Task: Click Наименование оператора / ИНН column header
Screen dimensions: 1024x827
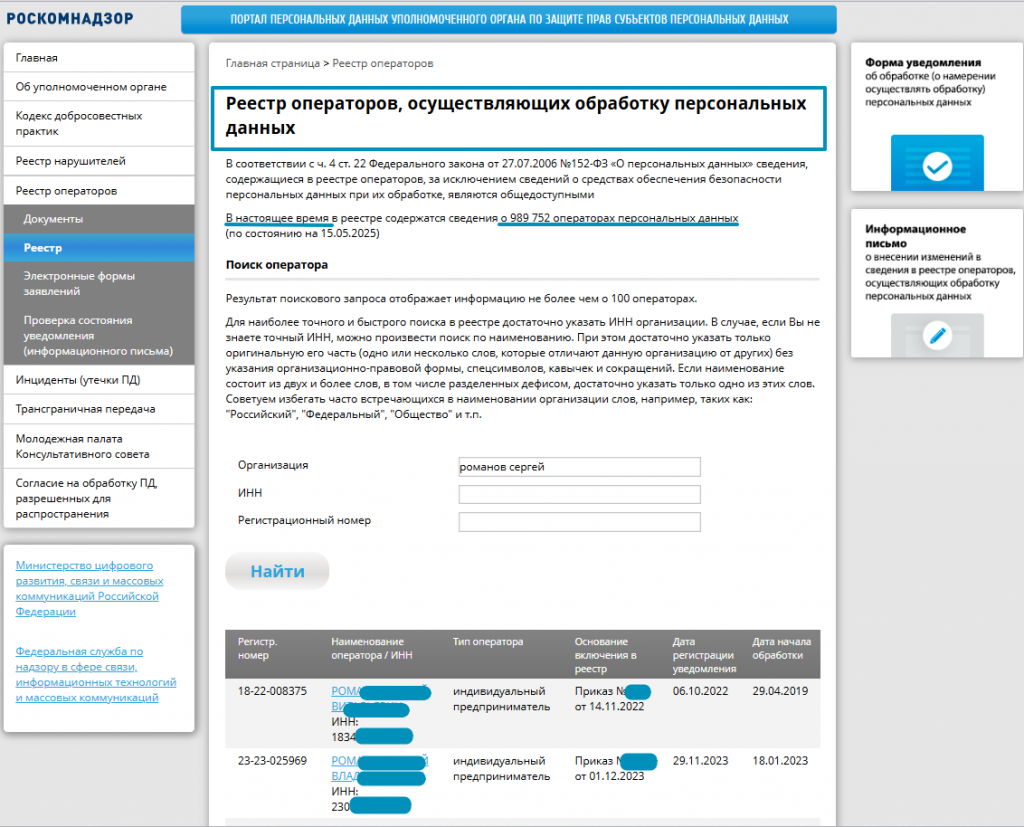Action: coord(372,649)
